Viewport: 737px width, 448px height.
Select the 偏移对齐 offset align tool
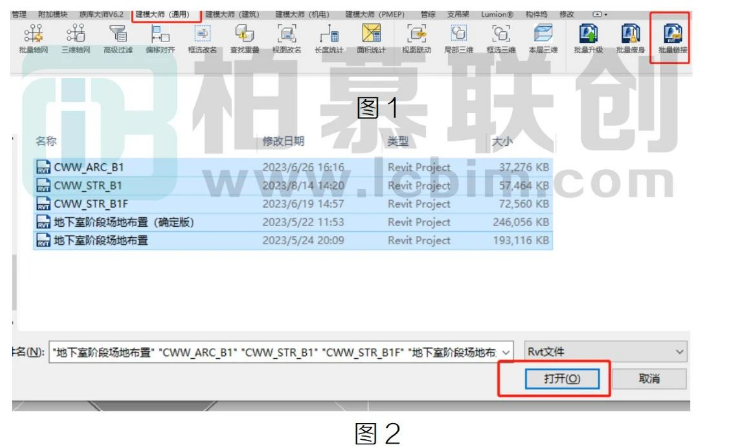click(160, 39)
